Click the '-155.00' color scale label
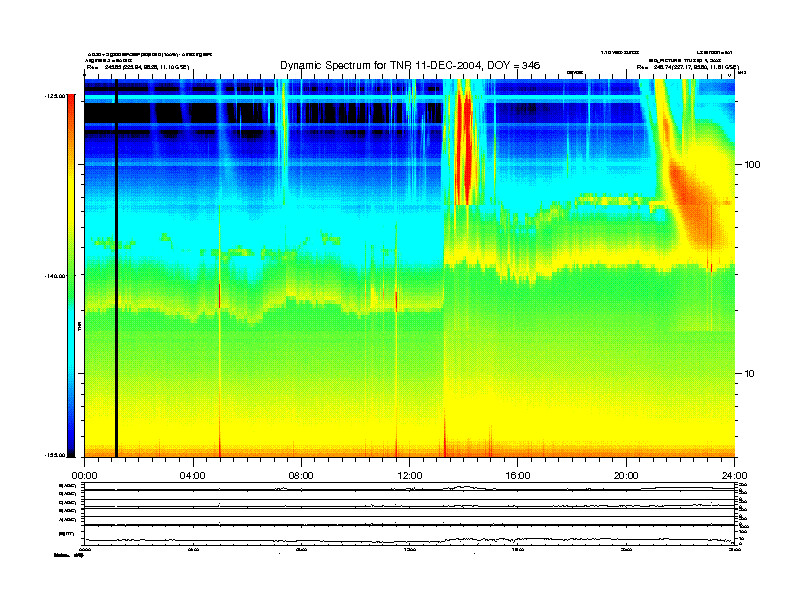The width and height of the screenshot is (792, 612). (x=55, y=455)
